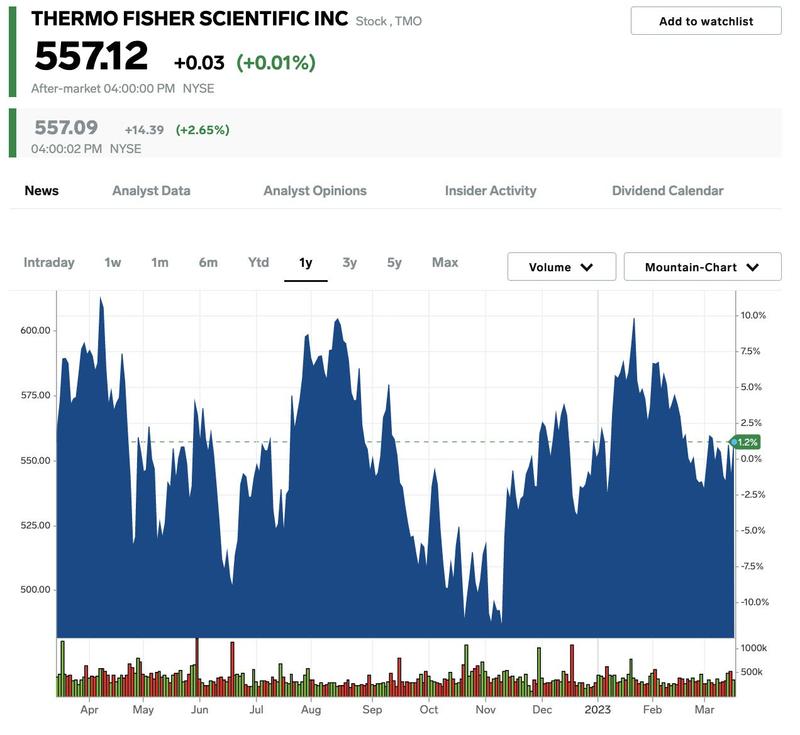Switch to the Analyst Data tab

[151, 191]
